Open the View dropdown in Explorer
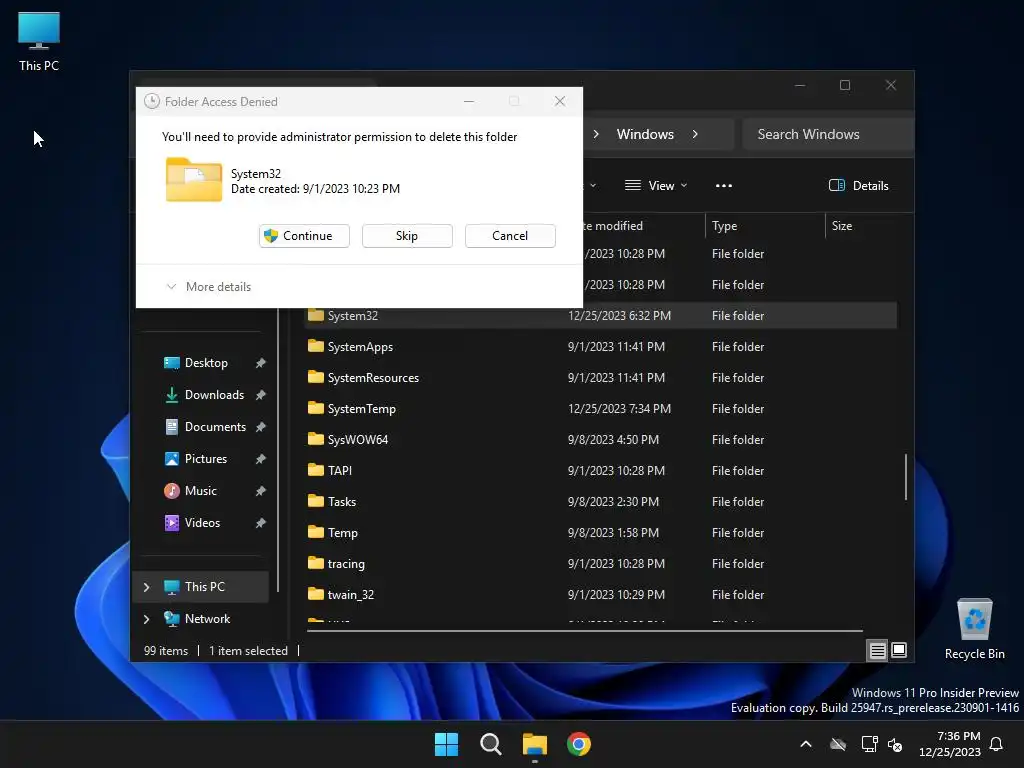Screen dimensions: 1024x768 click(x=656, y=185)
